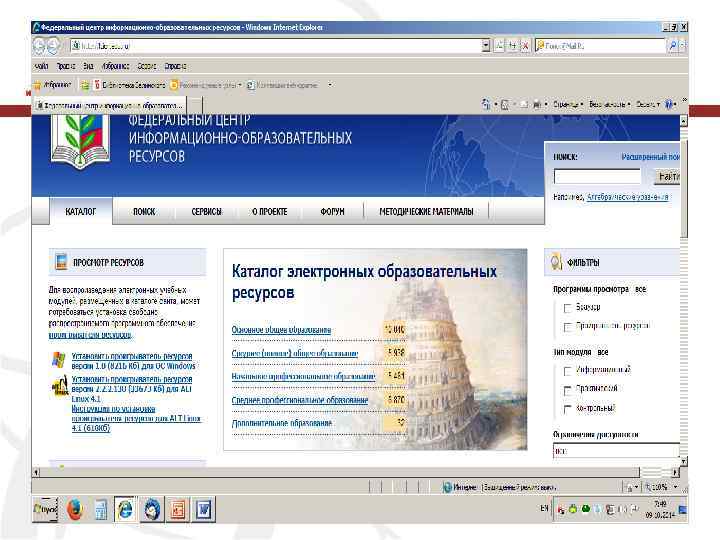
Task: Expand the search provider dropdown arrow
Action: click(683, 45)
